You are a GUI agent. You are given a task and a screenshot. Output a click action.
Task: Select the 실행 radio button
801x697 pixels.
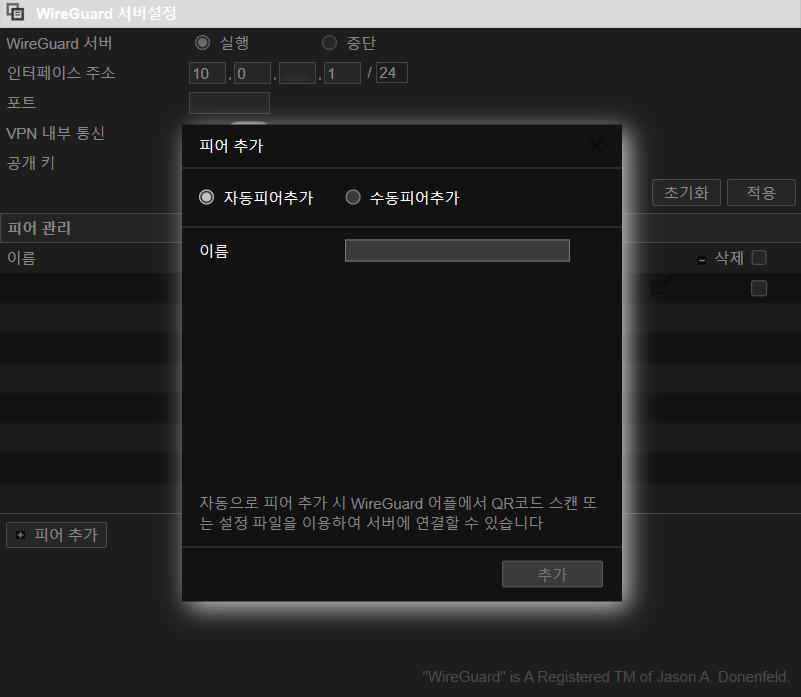pos(203,43)
